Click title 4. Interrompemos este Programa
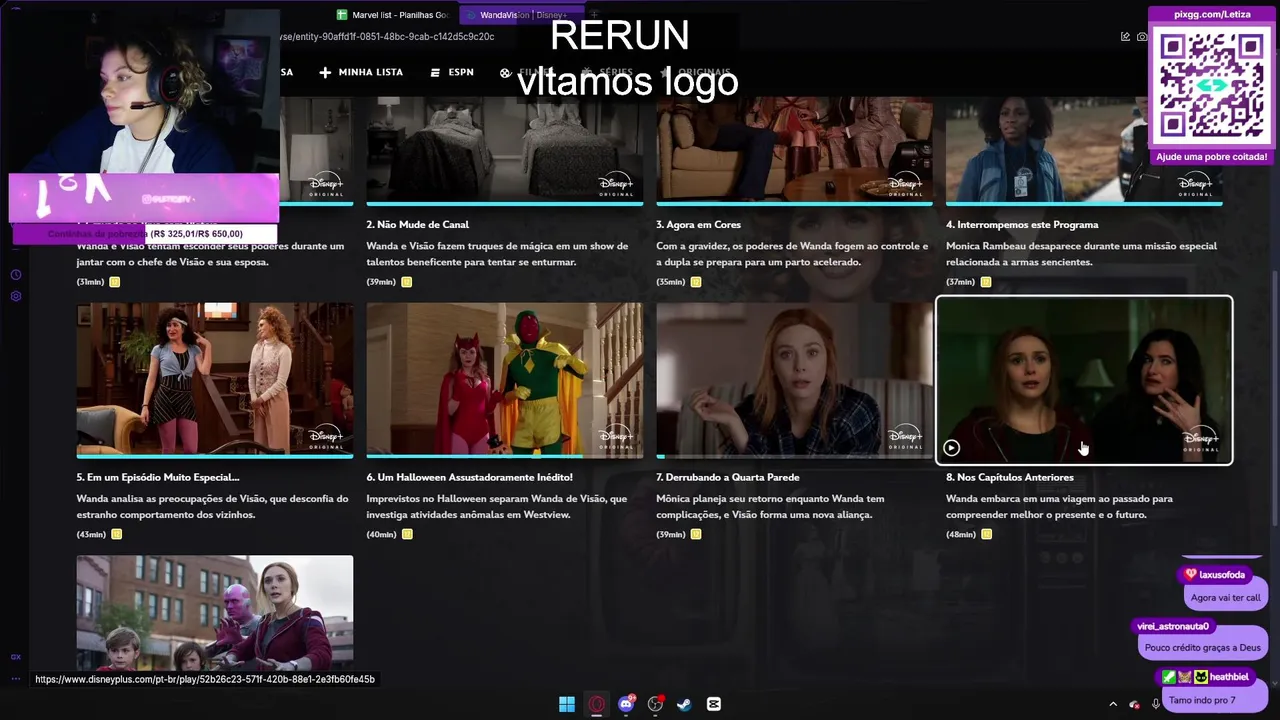The width and height of the screenshot is (1280, 720). click(x=1022, y=225)
